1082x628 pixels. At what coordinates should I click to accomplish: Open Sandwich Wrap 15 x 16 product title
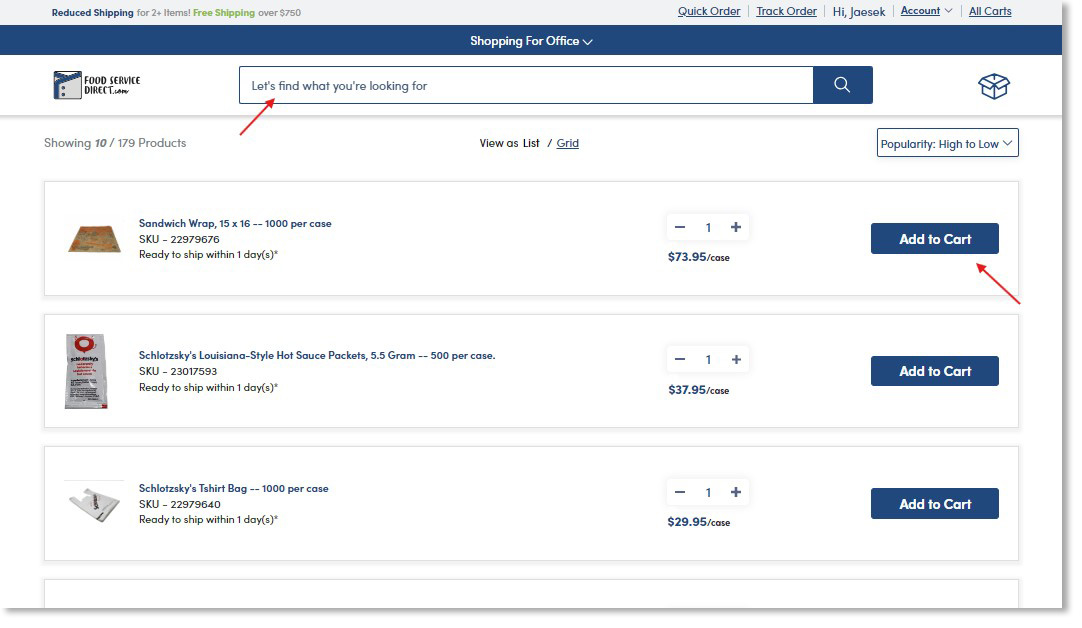[235, 224]
